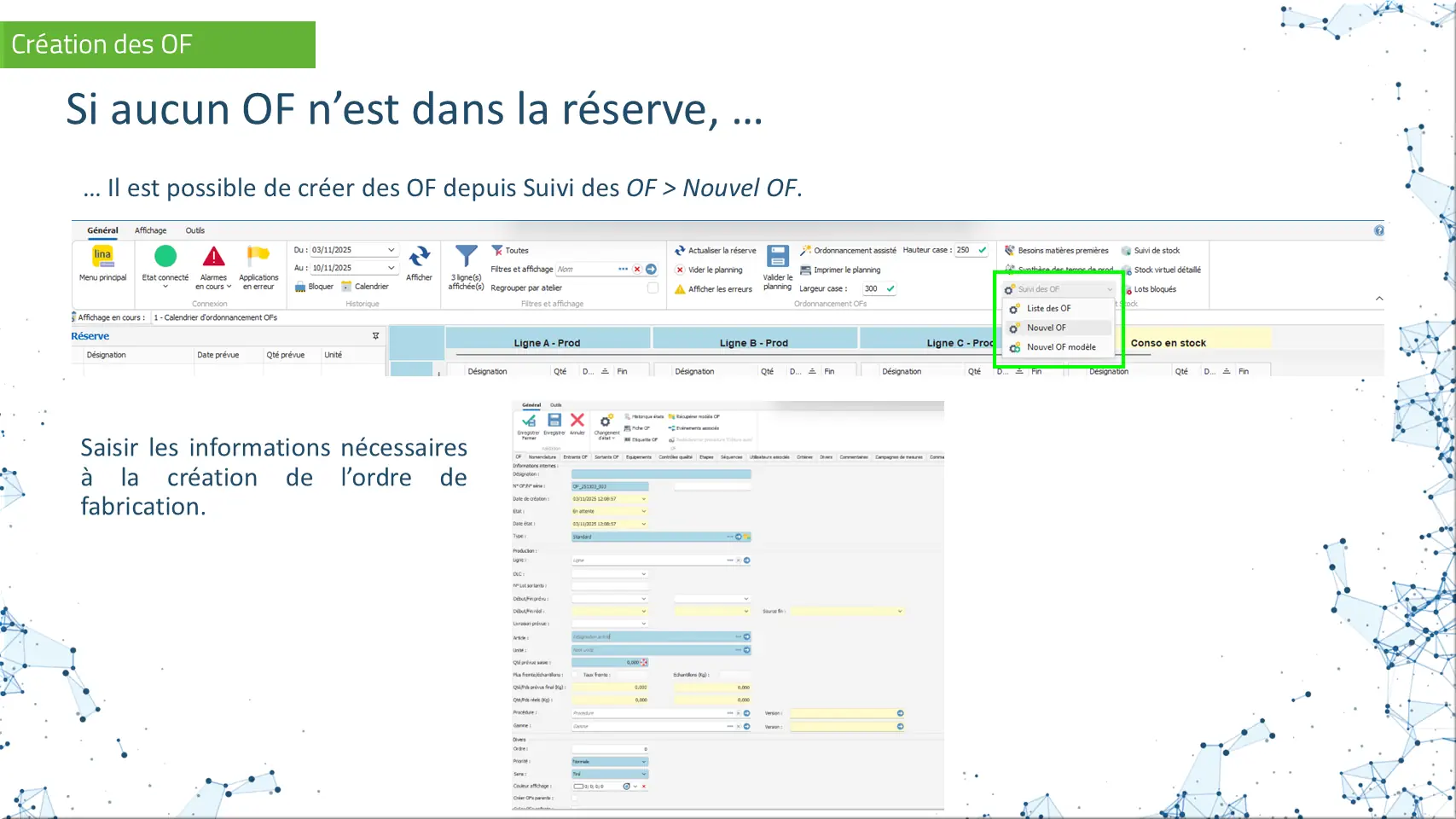
Task: Switch to the Affichage ribbon tab
Action: click(x=150, y=230)
